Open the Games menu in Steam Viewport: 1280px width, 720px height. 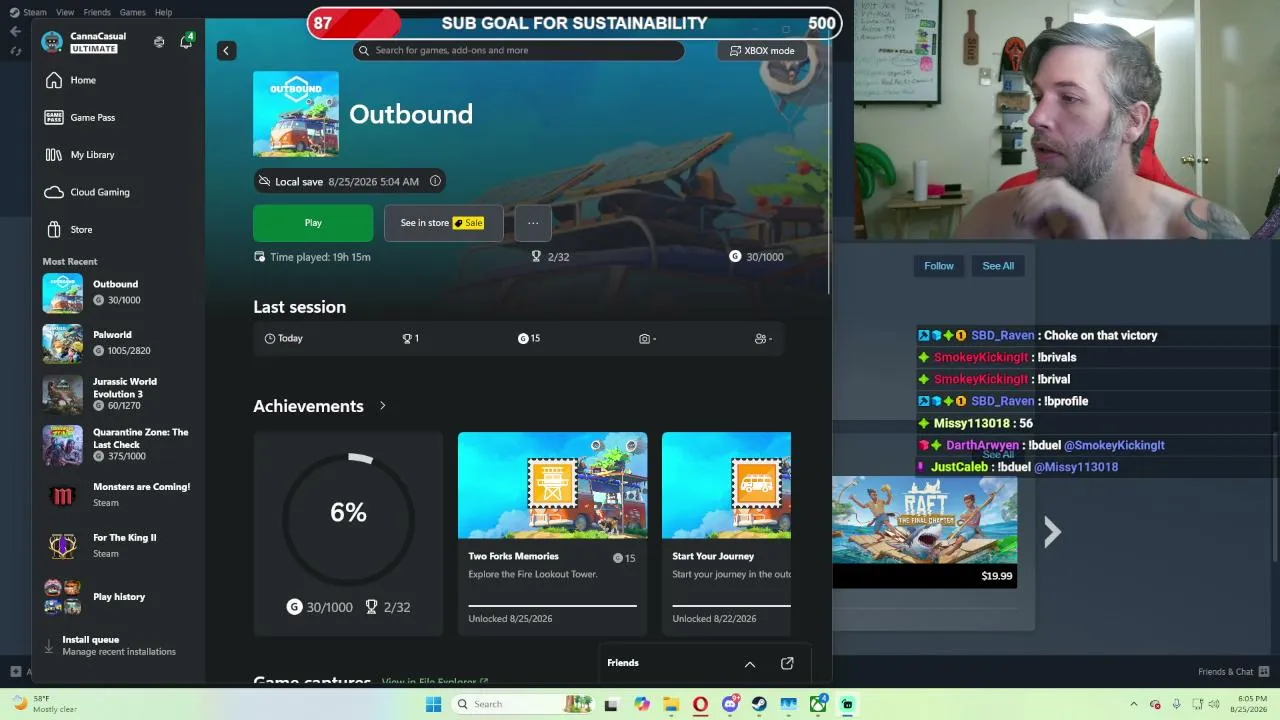click(133, 12)
